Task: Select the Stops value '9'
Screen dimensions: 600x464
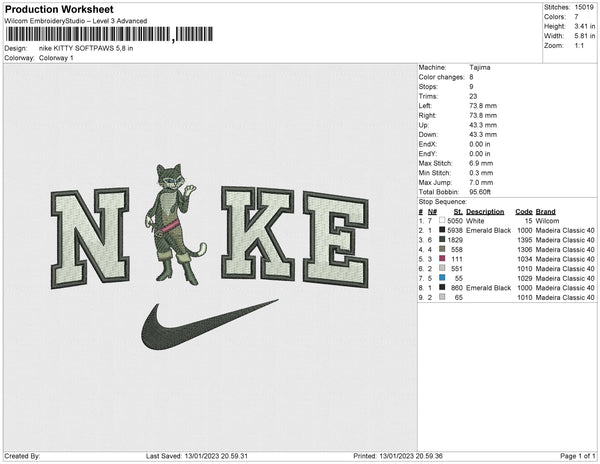Action: (x=471, y=86)
